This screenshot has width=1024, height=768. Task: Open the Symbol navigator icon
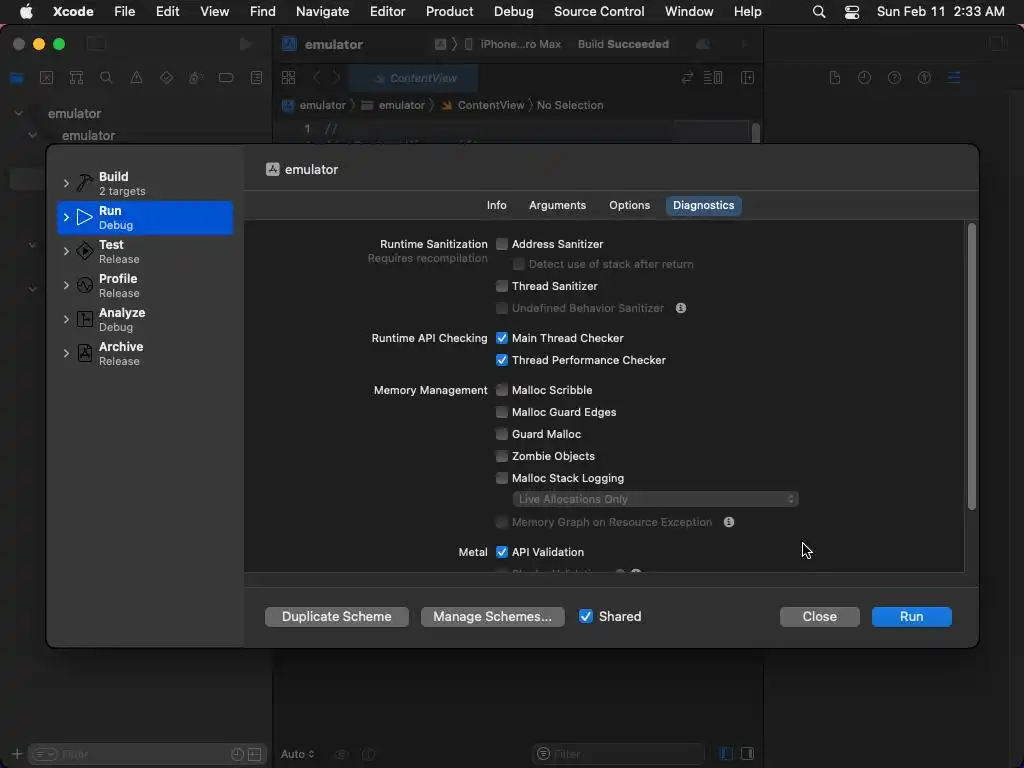[76, 78]
